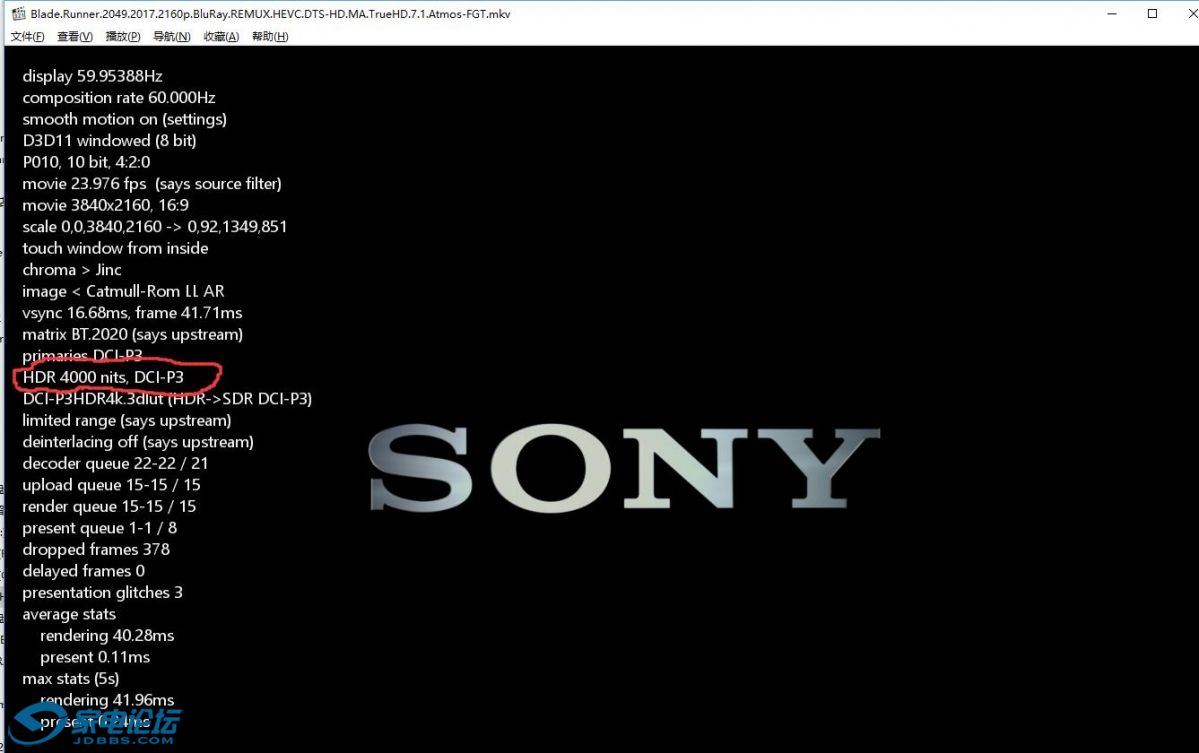This screenshot has width=1199, height=753.
Task: Click the decoder queue 22-22 / 21 line
Action: click(x=115, y=463)
